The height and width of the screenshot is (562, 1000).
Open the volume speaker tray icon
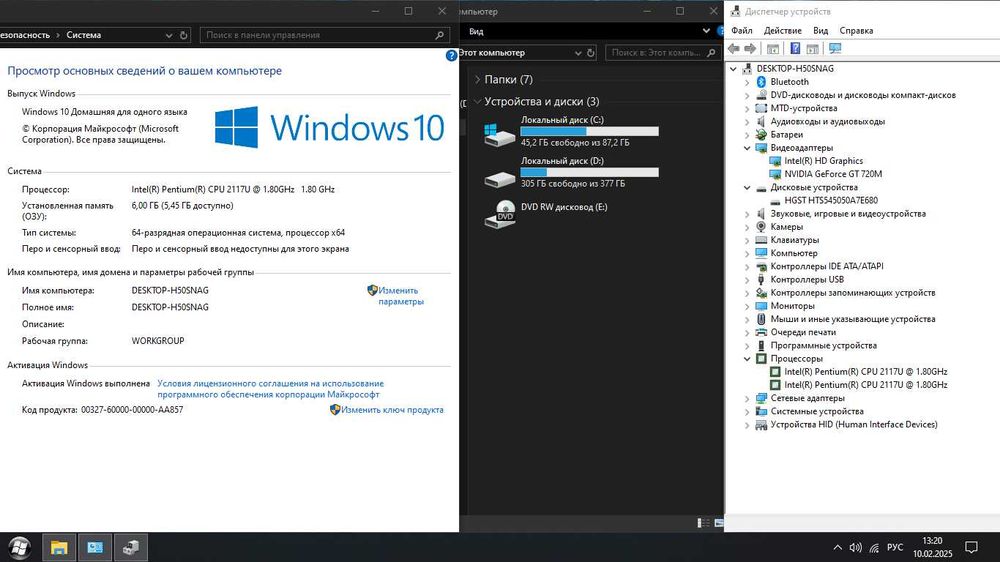(856, 547)
